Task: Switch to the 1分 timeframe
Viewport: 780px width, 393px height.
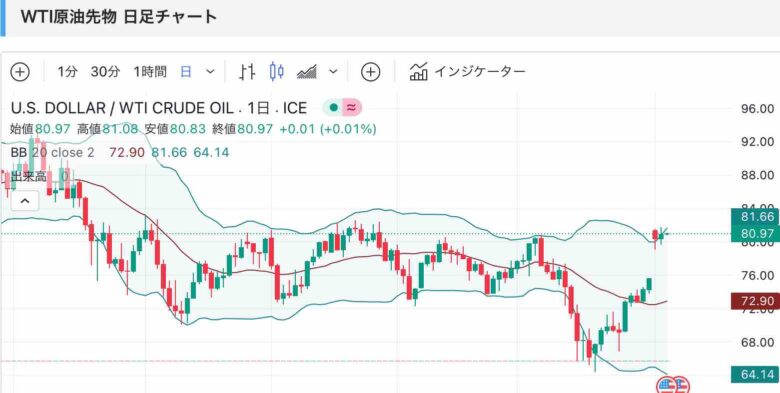Action: (68, 72)
